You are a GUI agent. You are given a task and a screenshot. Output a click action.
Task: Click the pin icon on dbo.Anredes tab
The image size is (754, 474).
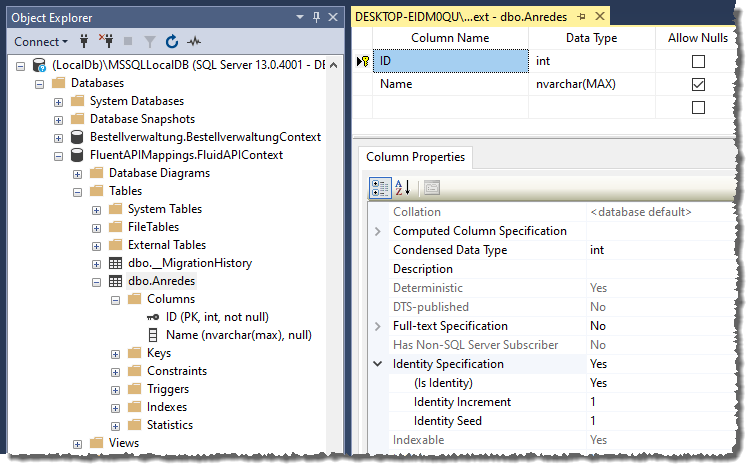point(582,17)
